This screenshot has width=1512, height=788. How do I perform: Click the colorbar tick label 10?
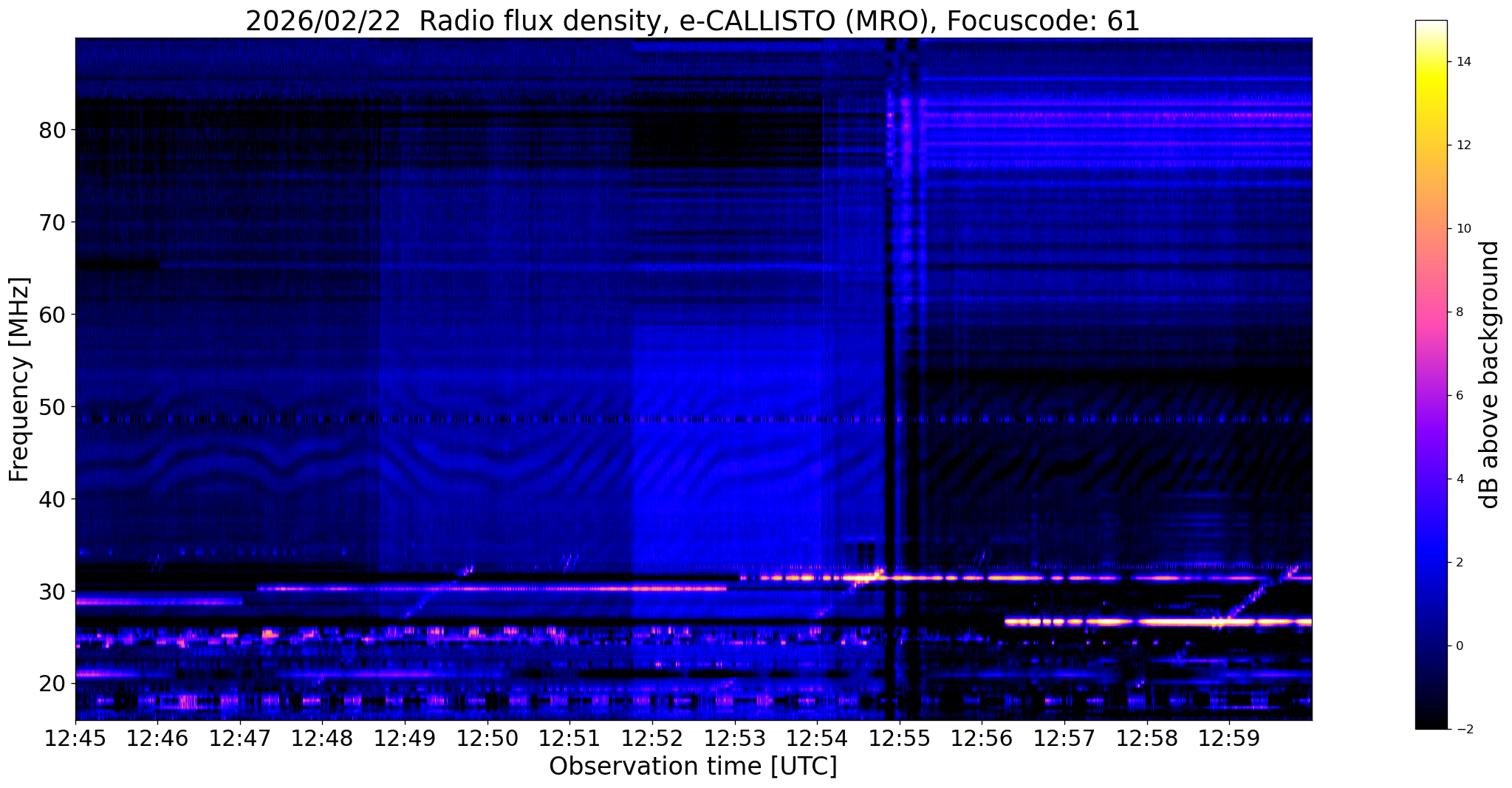point(1463,229)
